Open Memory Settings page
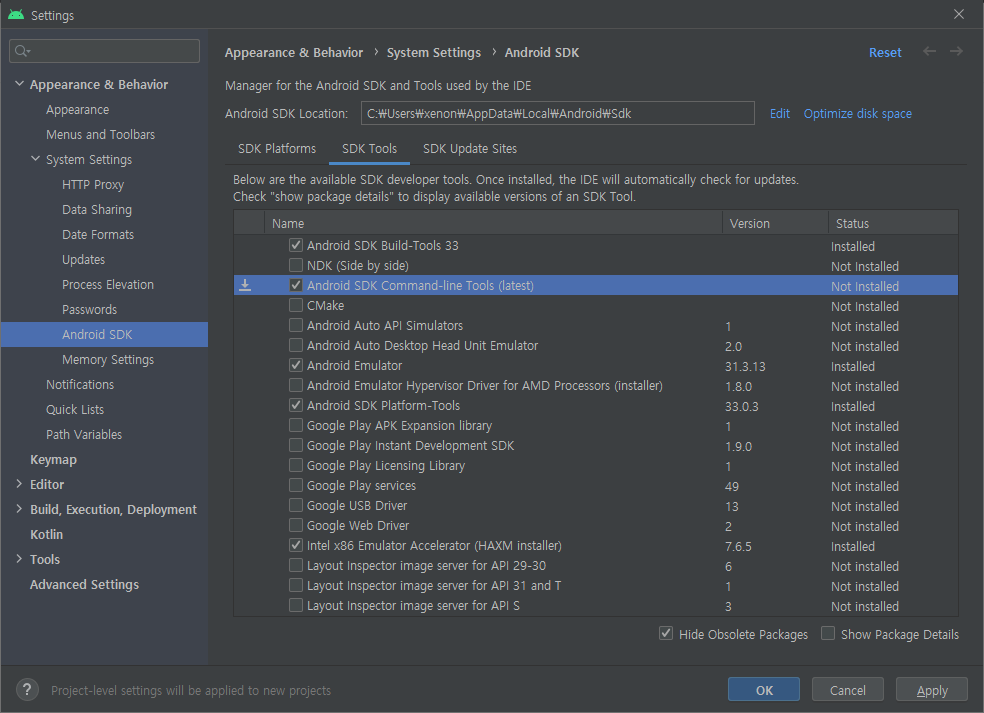 click(x=108, y=360)
